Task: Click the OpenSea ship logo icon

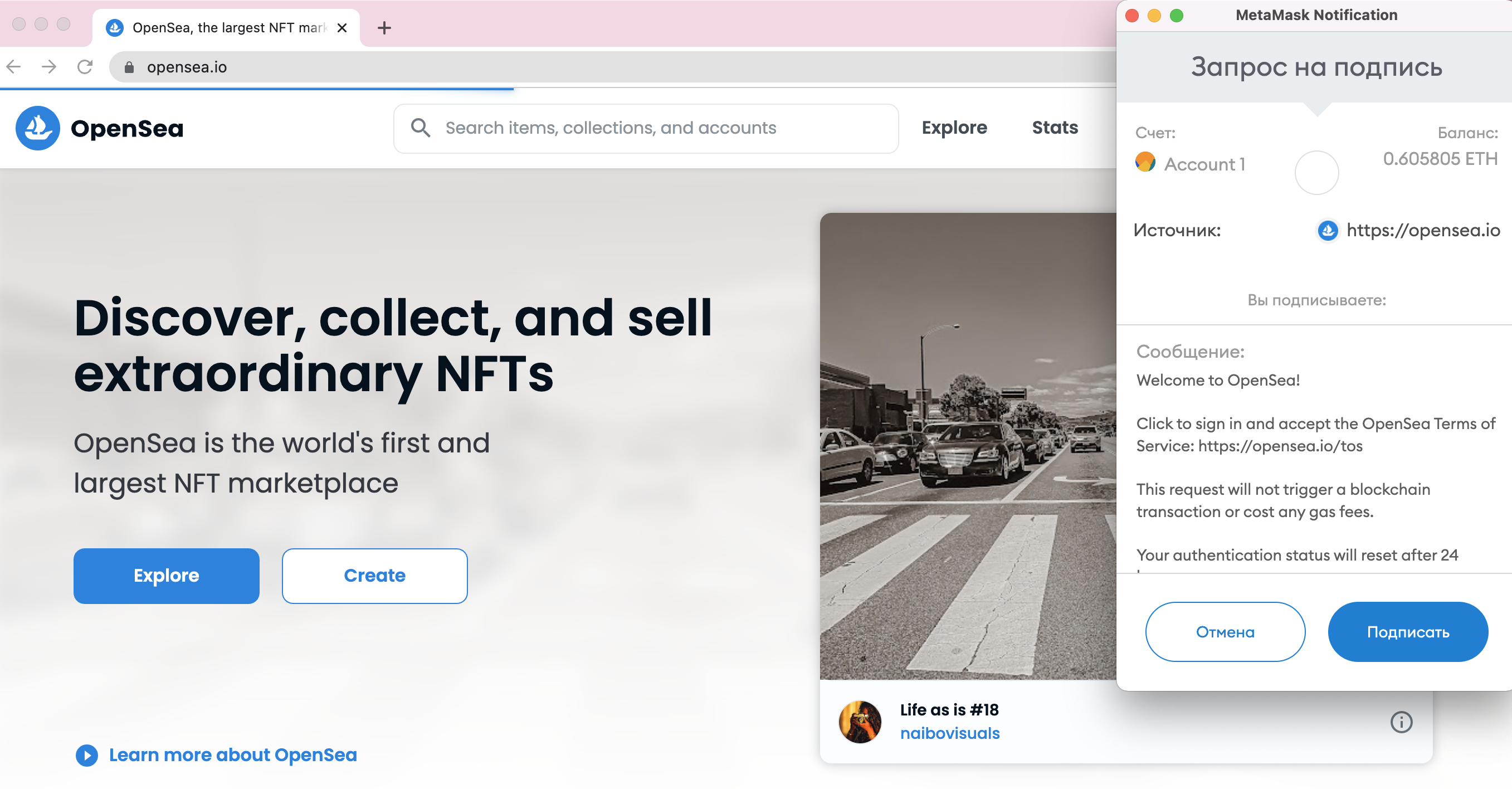Action: [x=37, y=128]
